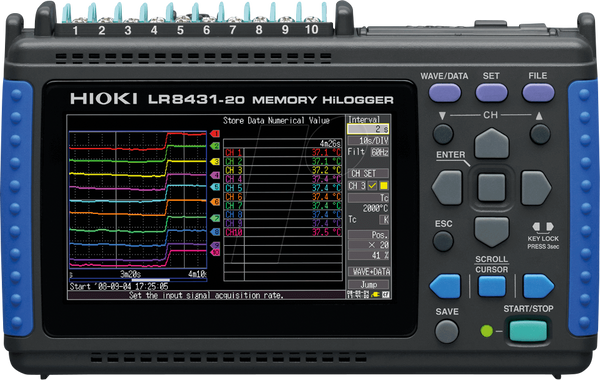Change the × 20 zoom magnification
The width and height of the screenshot is (600, 380).
pyautogui.click(x=368, y=245)
